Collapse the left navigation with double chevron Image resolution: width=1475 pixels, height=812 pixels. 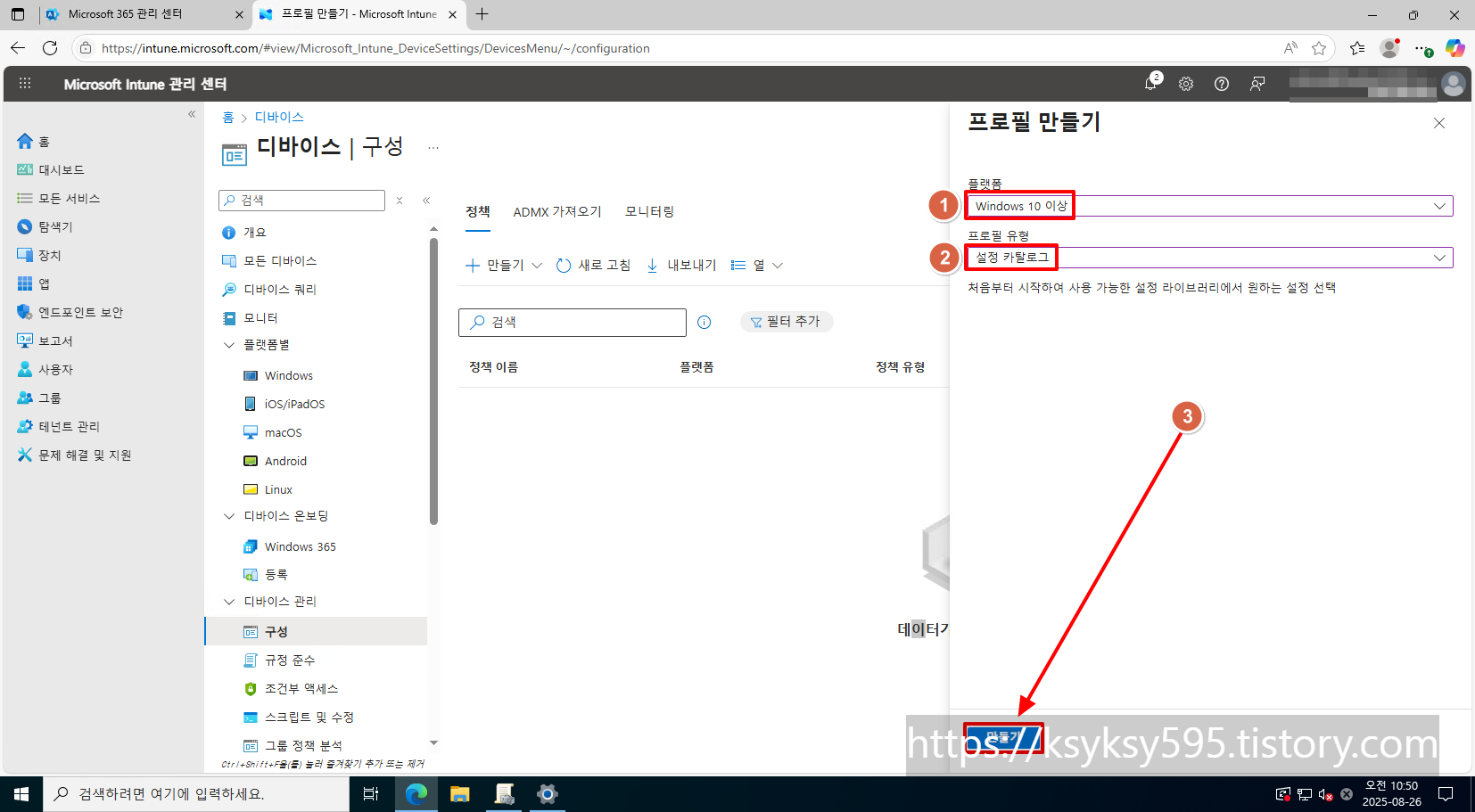[x=192, y=114]
